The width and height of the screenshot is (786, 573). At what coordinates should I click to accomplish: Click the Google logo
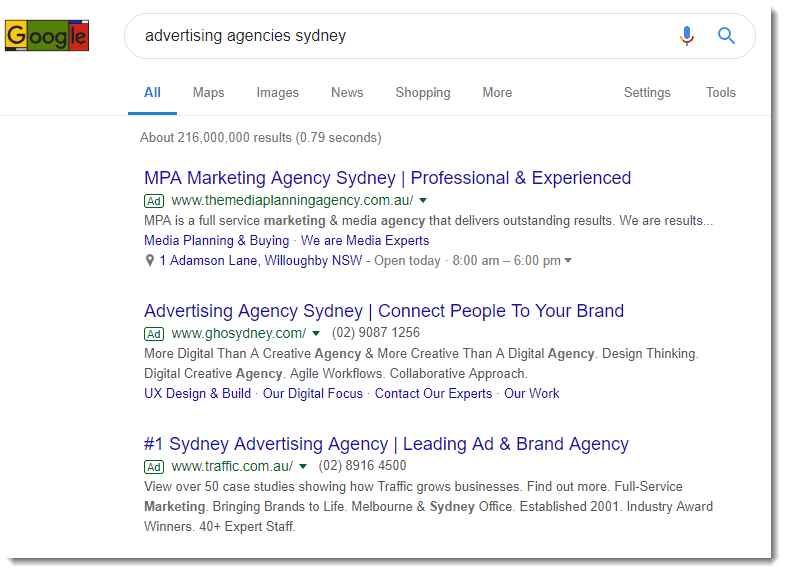coord(47,36)
